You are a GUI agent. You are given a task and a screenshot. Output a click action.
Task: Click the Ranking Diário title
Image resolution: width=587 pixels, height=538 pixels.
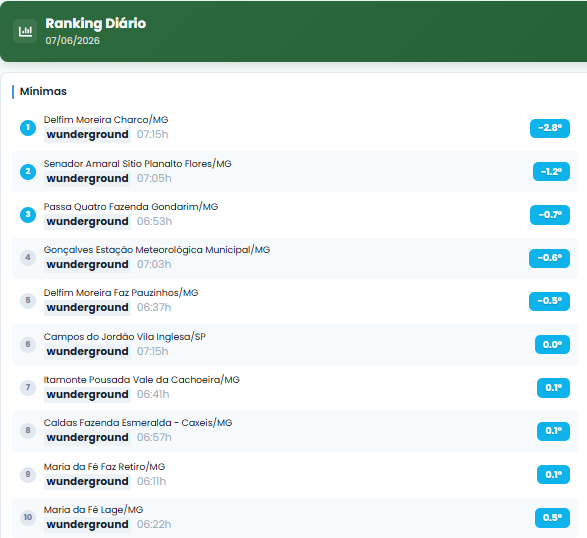pos(95,24)
